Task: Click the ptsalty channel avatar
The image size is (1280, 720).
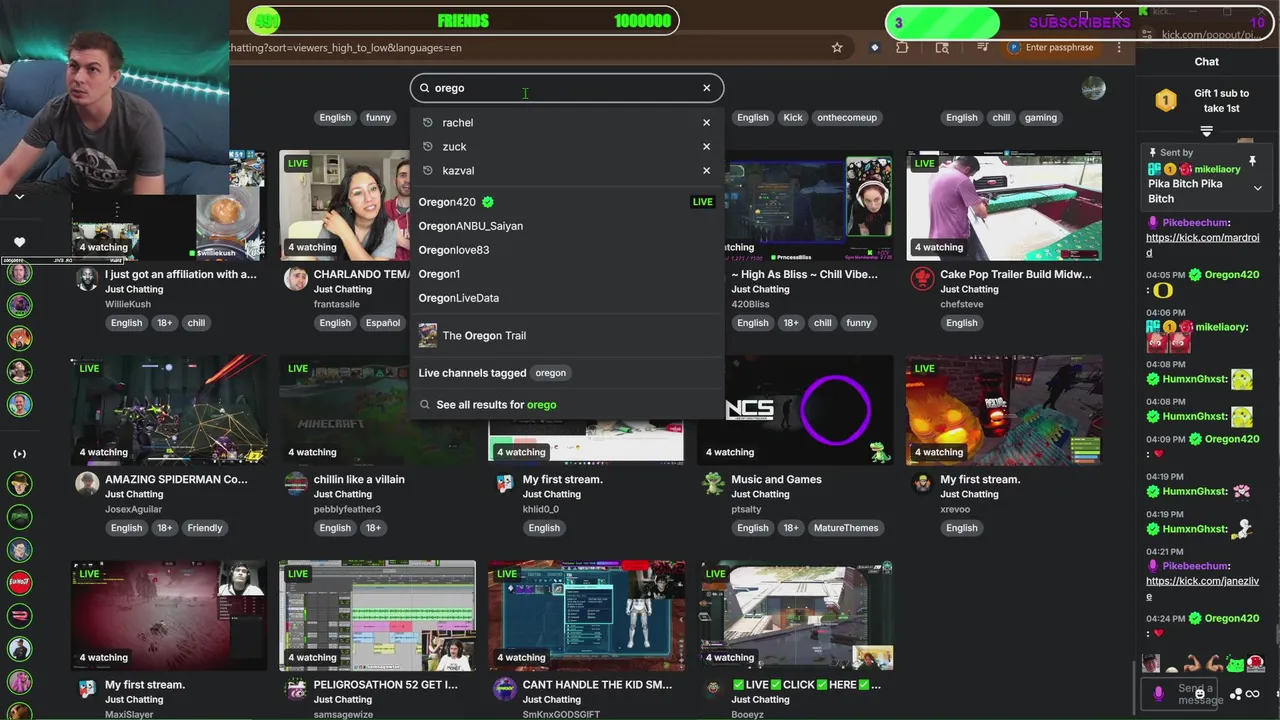Action: click(713, 483)
